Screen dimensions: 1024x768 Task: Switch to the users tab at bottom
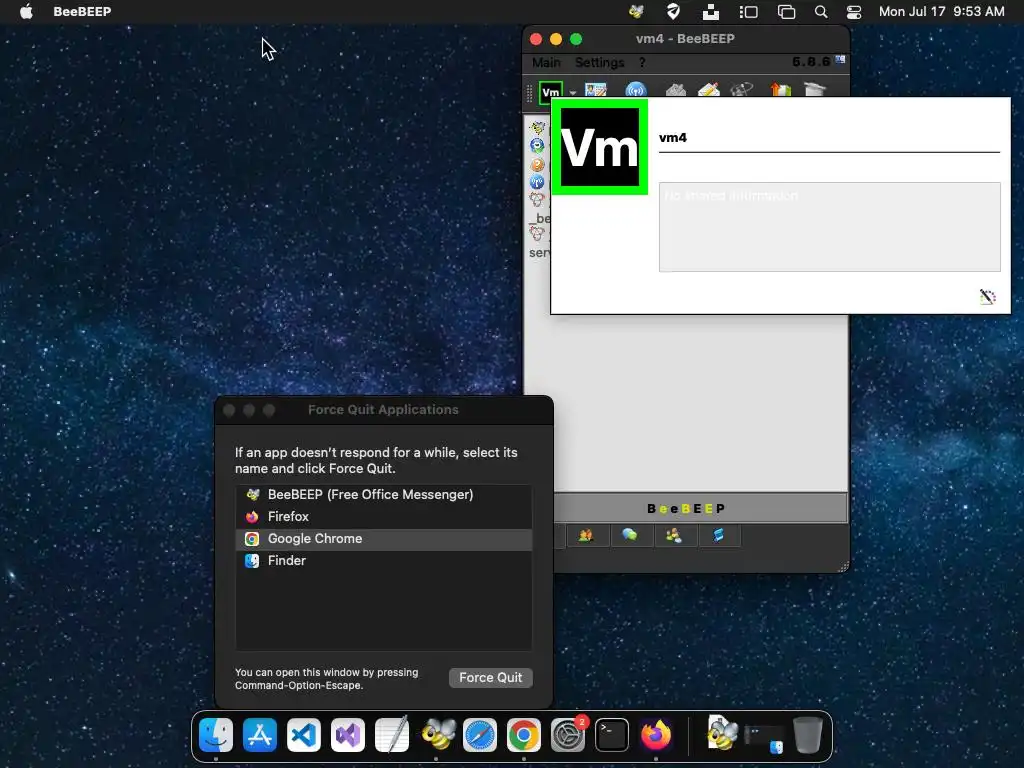pyautogui.click(x=586, y=536)
